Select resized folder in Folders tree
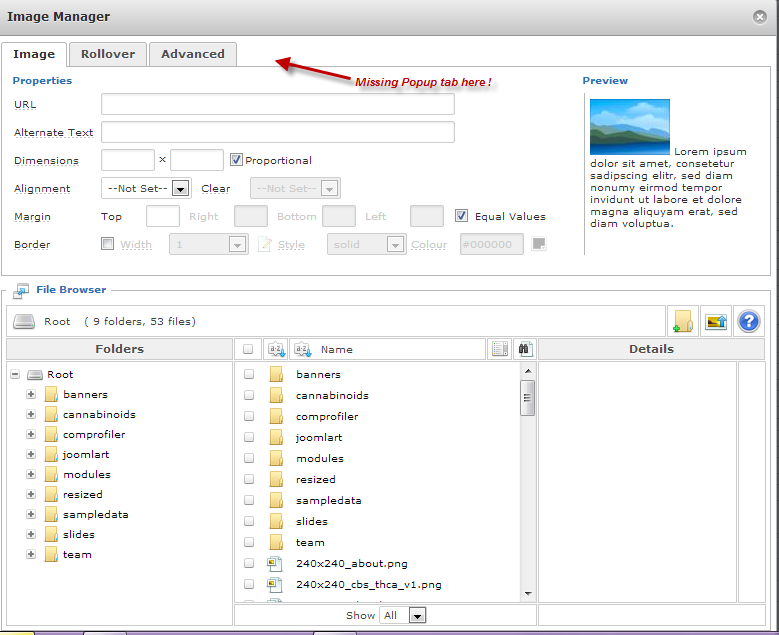Image resolution: width=779 pixels, height=635 pixels. point(83,494)
